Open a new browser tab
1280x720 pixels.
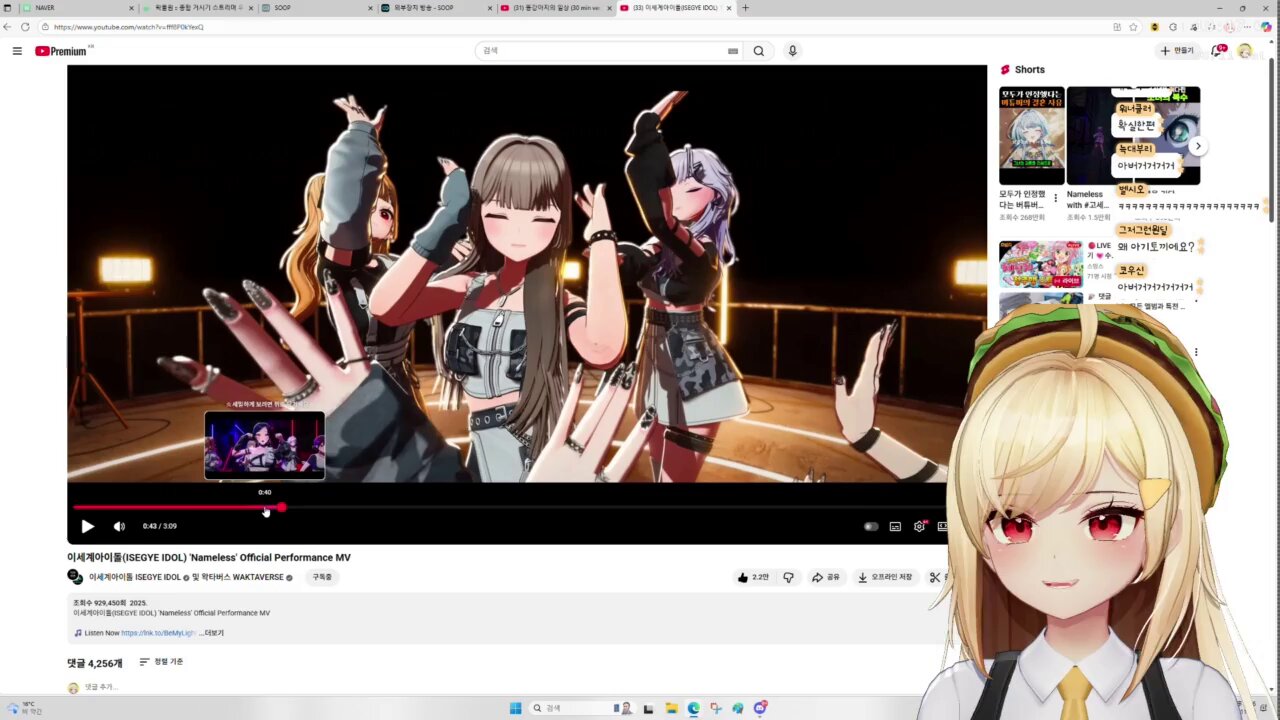point(745,8)
